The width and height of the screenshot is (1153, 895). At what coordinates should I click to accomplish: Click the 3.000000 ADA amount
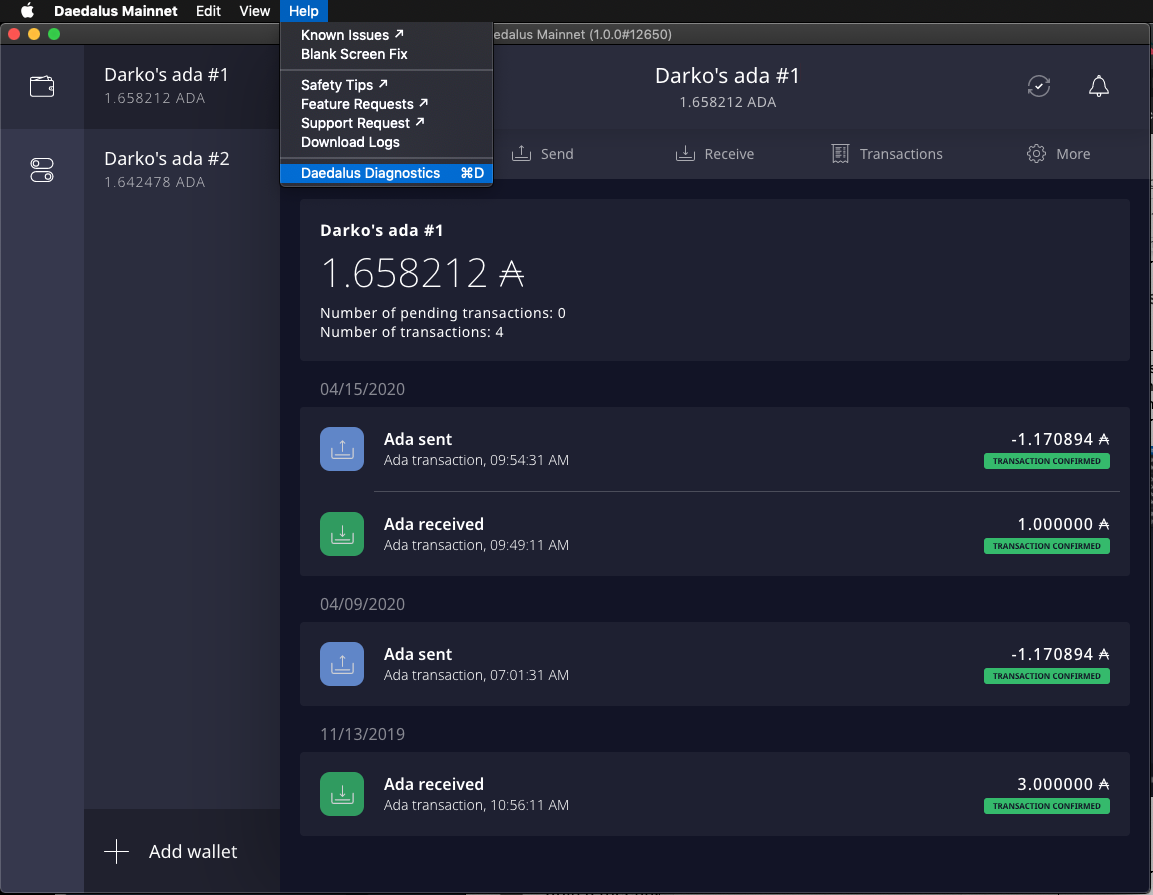pos(1063,784)
